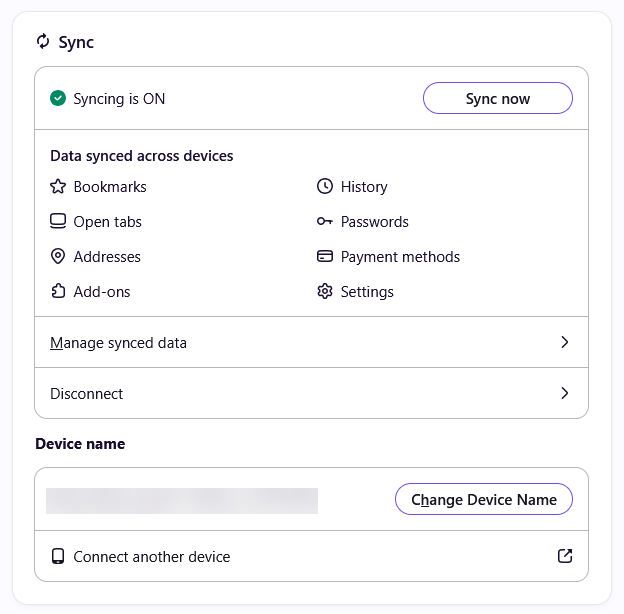Open Manage synced data
This screenshot has width=624, height=614.
[x=311, y=342]
